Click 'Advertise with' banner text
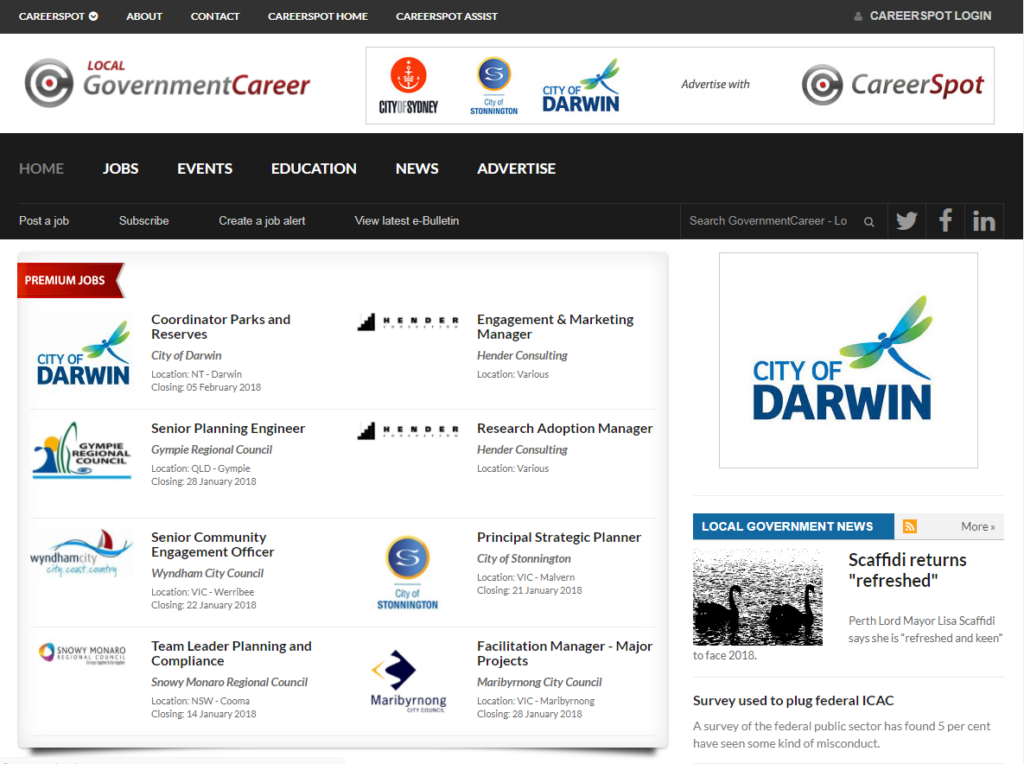Image resolution: width=1024 pixels, height=764 pixels. click(715, 84)
